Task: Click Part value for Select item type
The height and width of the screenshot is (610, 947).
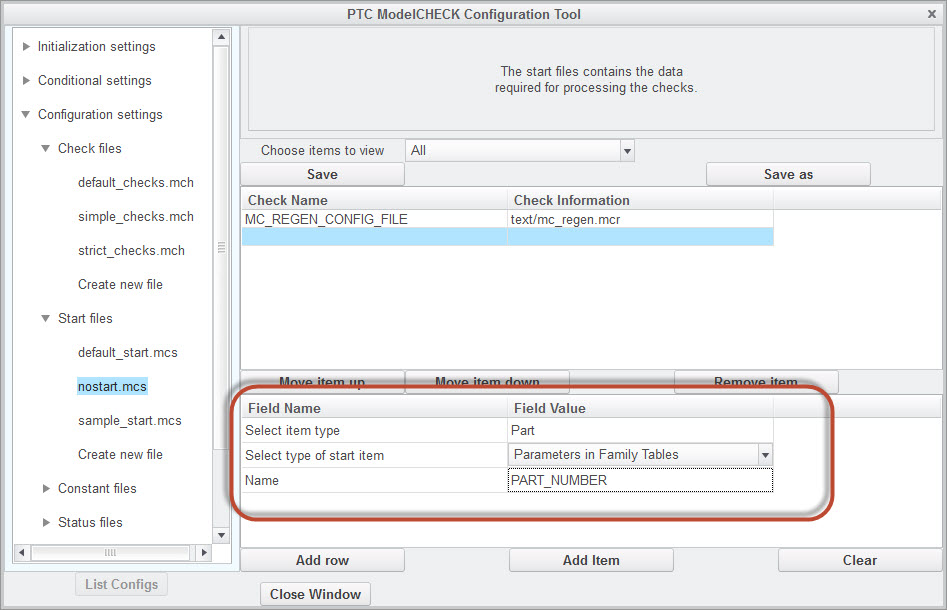Action: coord(640,430)
